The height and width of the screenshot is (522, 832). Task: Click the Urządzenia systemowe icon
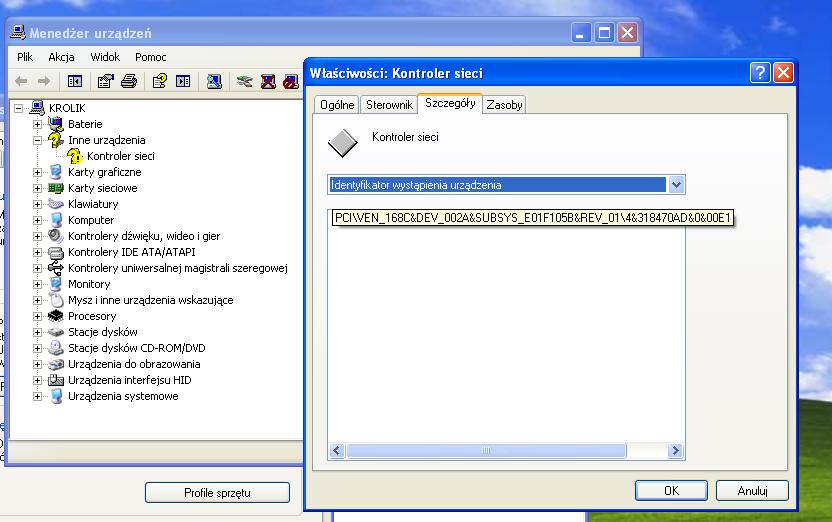(x=56, y=396)
